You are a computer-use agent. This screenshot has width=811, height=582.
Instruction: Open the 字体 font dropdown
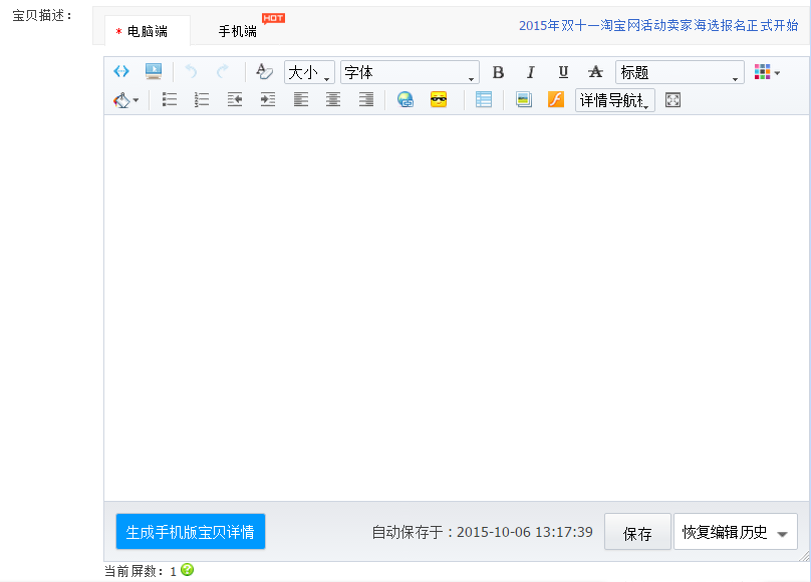(x=410, y=71)
